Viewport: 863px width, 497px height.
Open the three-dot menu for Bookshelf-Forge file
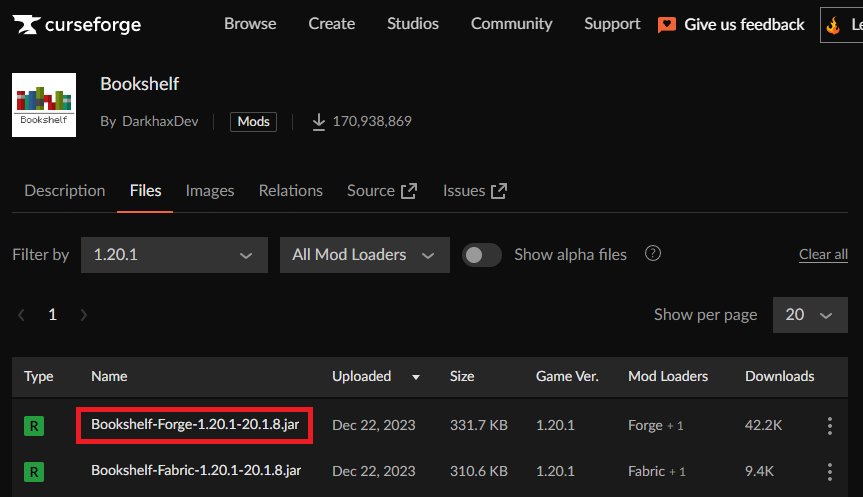pos(829,426)
